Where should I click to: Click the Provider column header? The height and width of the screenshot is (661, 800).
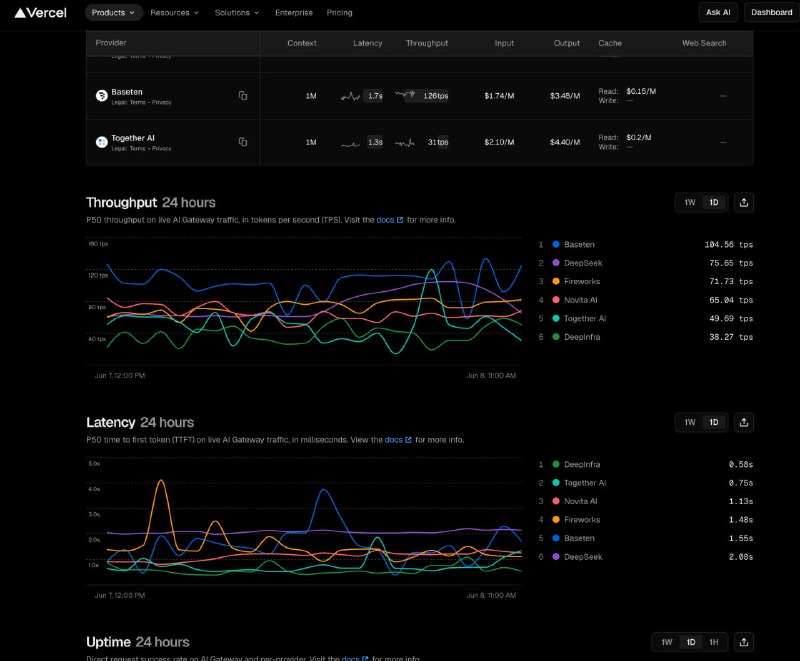click(x=111, y=43)
